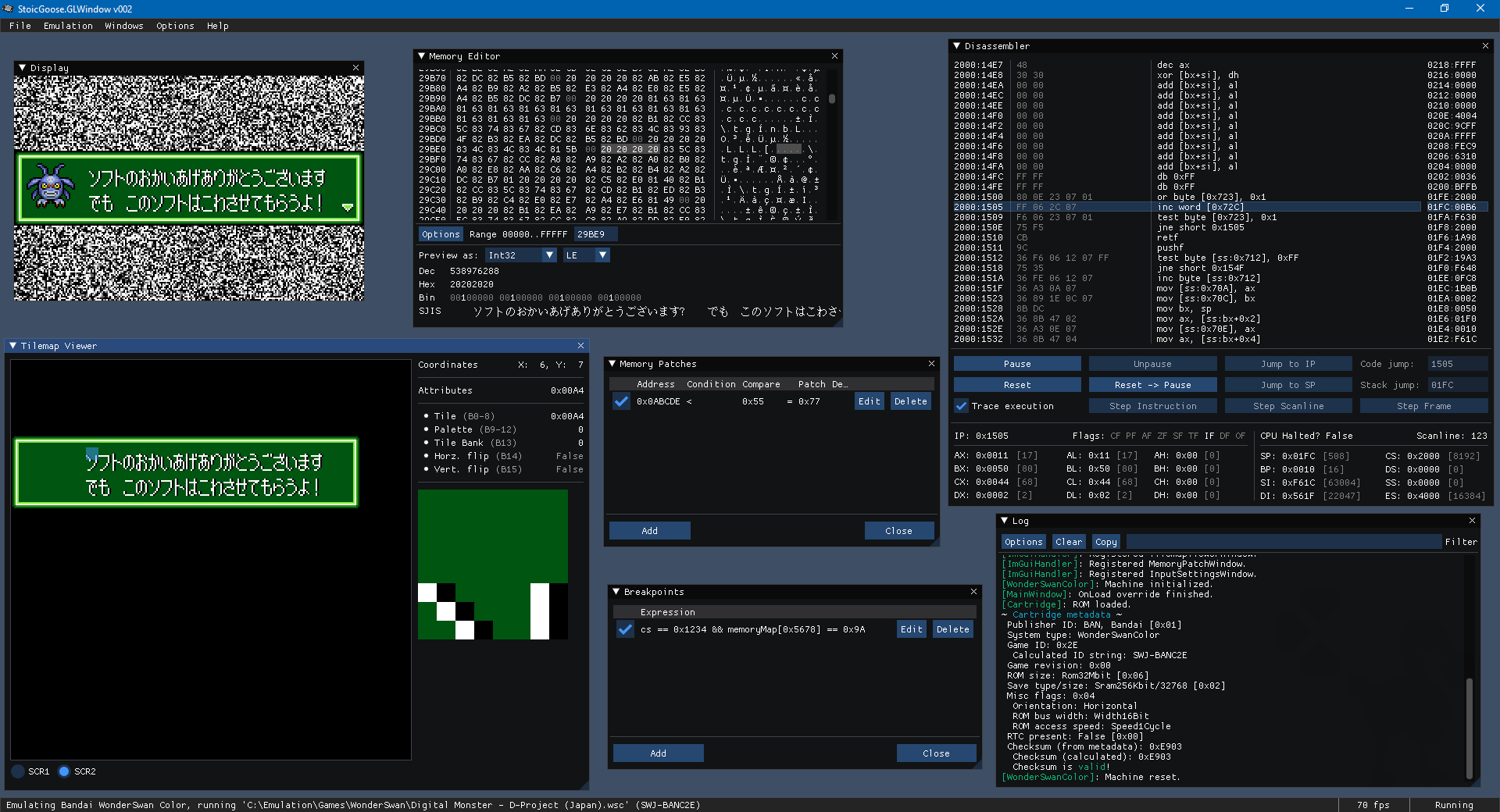Viewport: 1500px width, 812px height.
Task: Click the tile preview image in Tilemap Viewer
Action: tap(493, 564)
